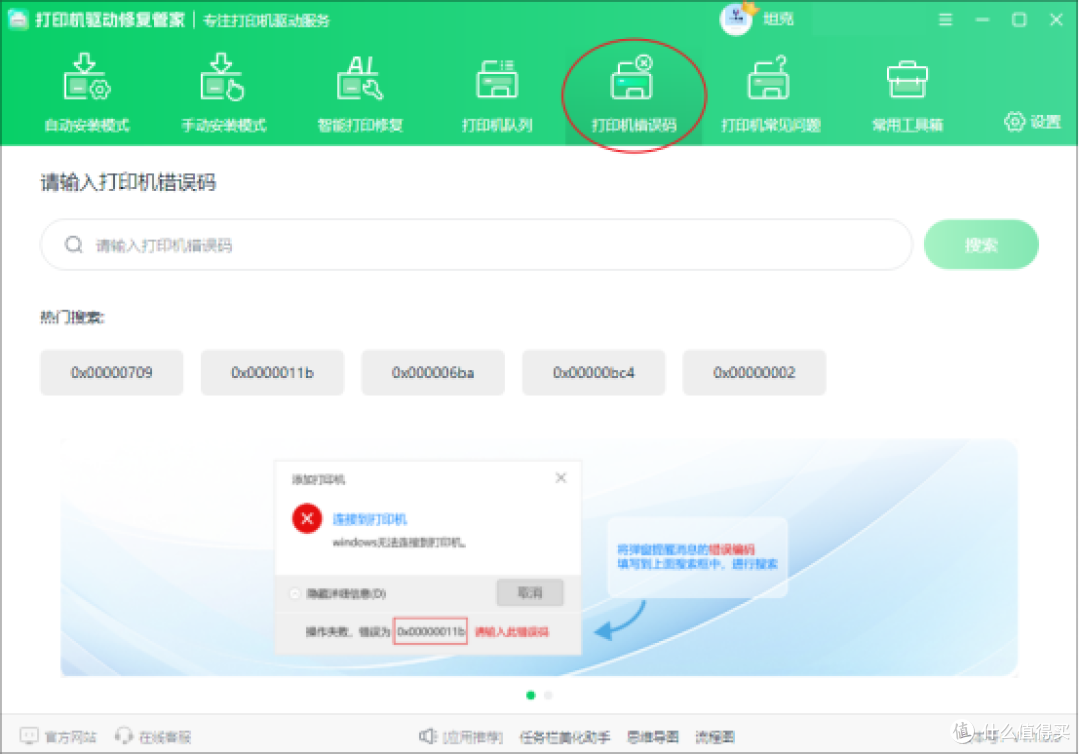Screen dimensions: 1080x754
Task: Open 官方网站 official website link
Action: pos(59,737)
